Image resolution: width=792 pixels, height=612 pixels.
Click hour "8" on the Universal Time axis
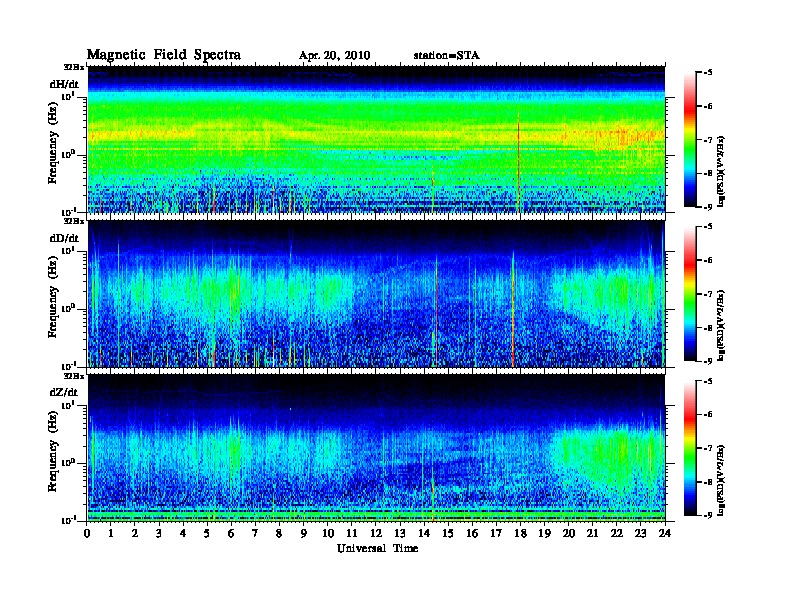click(x=279, y=534)
